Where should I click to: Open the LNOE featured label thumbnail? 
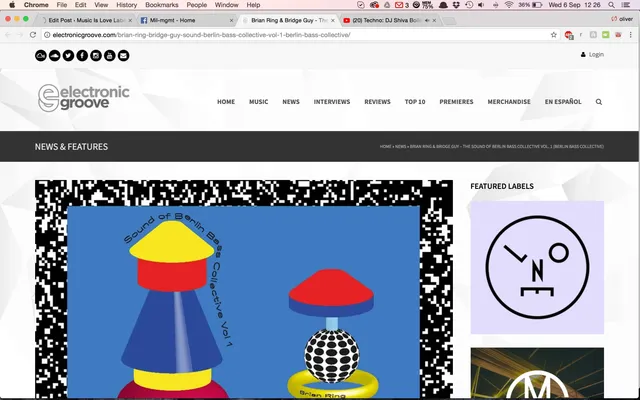click(537, 267)
